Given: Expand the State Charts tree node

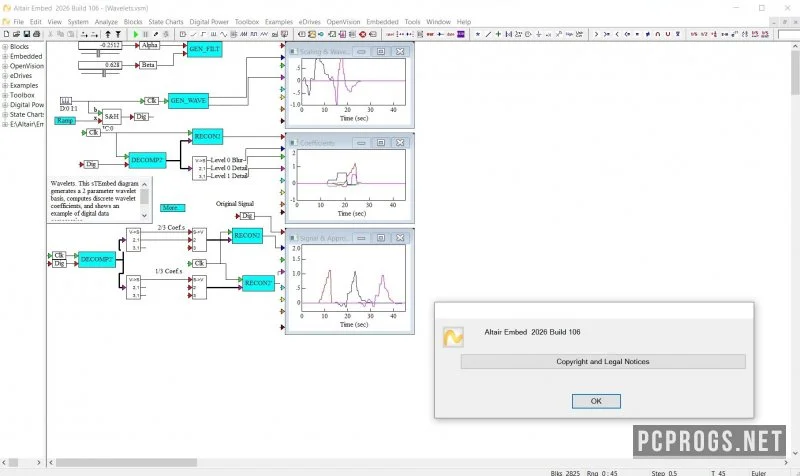Looking at the screenshot, I should point(5,114).
